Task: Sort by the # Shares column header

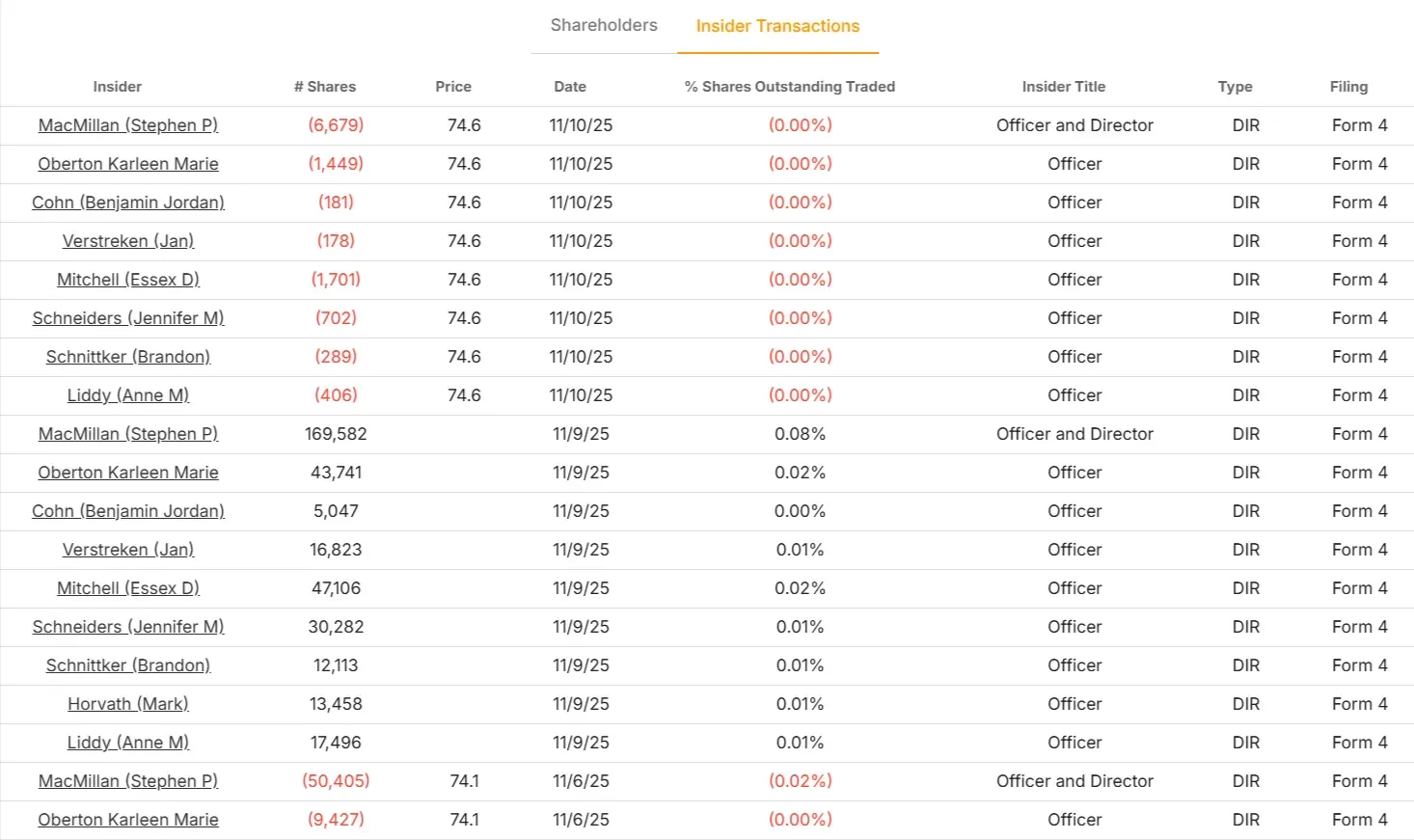Action: (x=325, y=87)
